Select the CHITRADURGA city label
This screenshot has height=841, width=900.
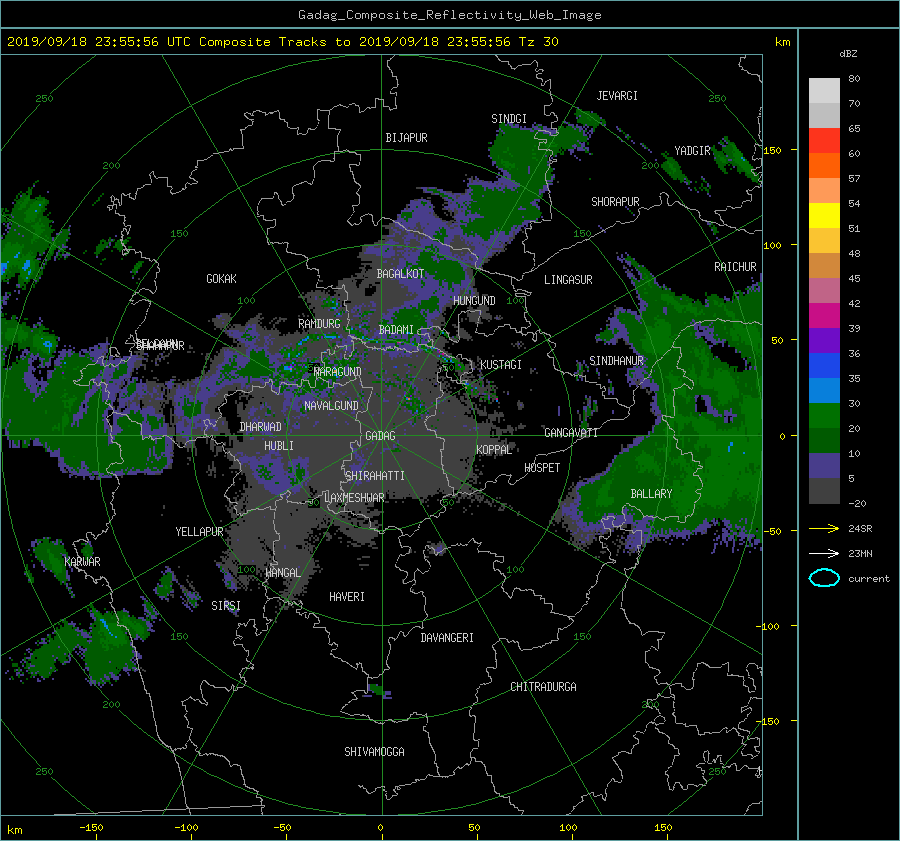click(x=544, y=687)
